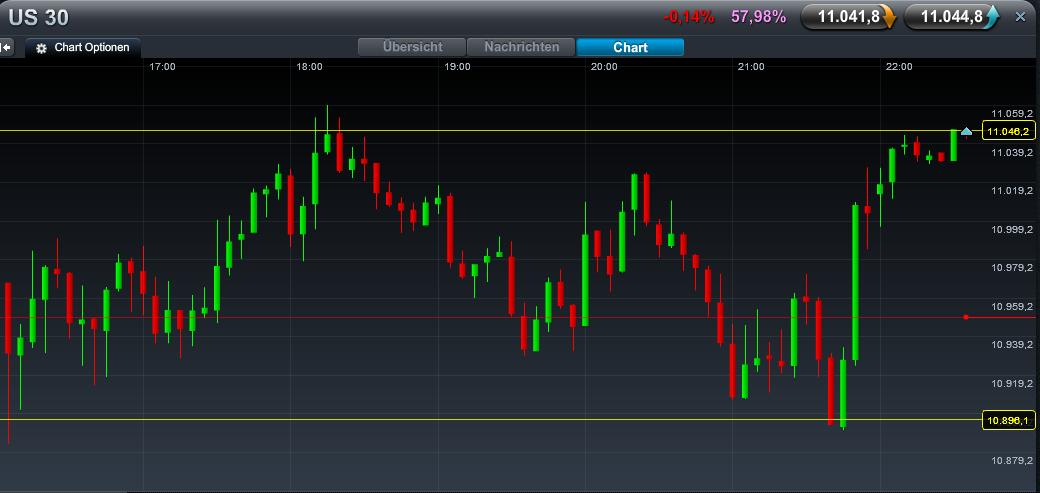
Task: Click the 19:00 time axis label
Action: [x=457, y=67]
